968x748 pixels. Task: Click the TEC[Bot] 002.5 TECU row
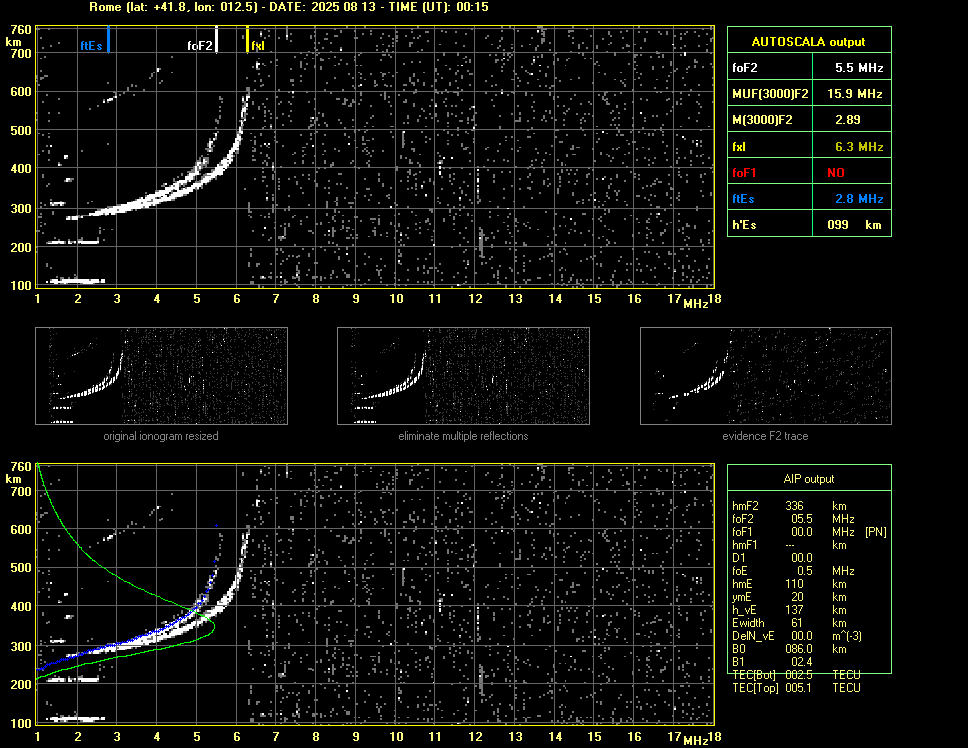click(x=796, y=675)
